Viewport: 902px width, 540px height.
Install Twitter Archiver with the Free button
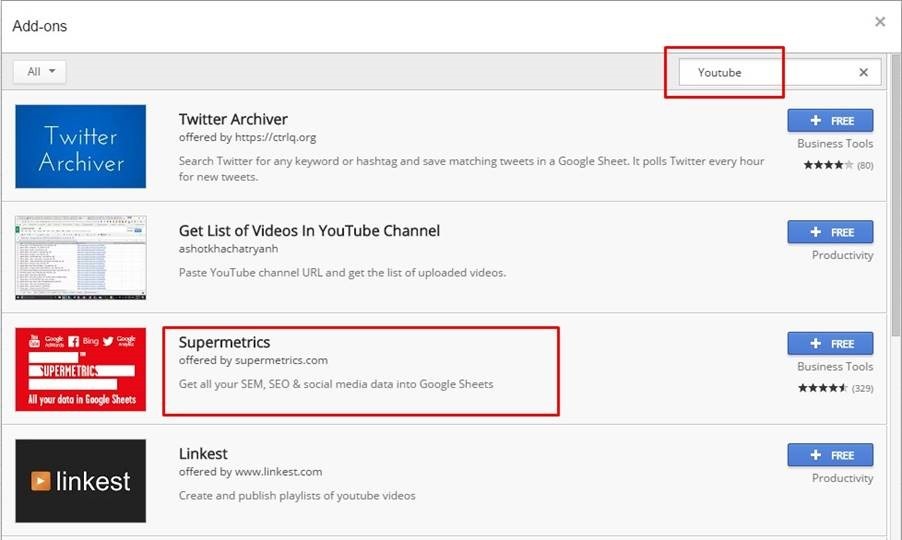pos(830,121)
